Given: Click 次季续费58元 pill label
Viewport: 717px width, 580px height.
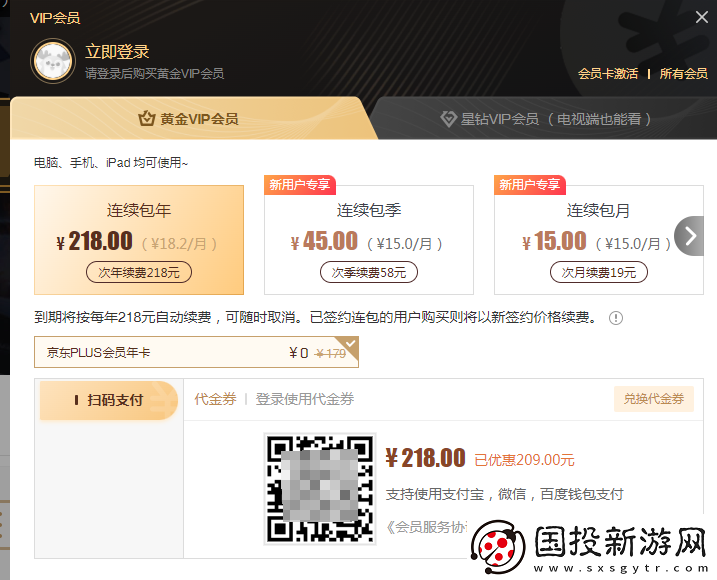Looking at the screenshot, I should tap(369, 273).
